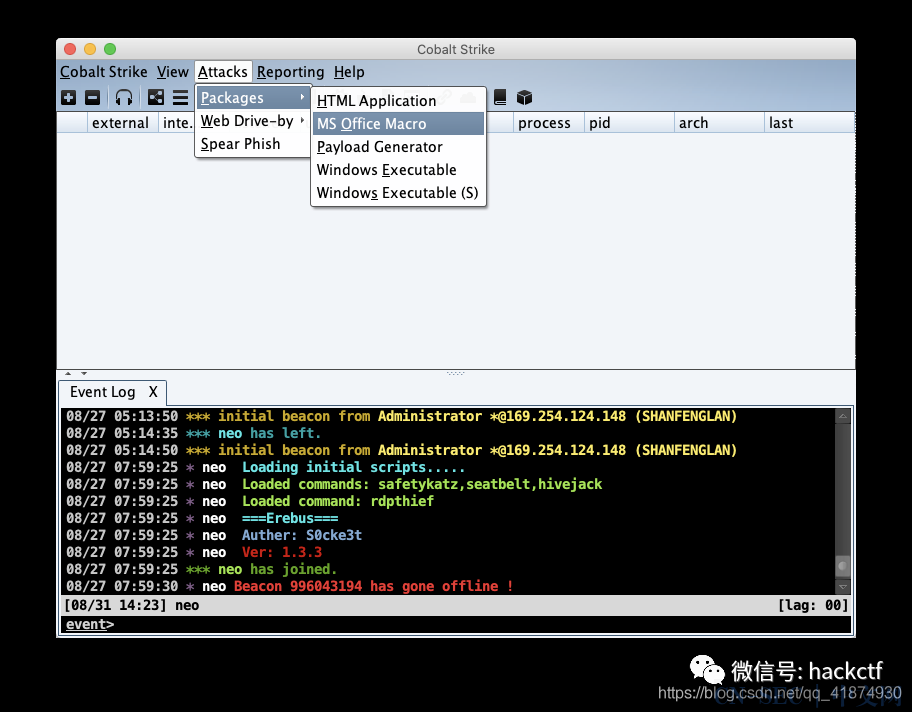Choose Payload Generator option

(398, 147)
